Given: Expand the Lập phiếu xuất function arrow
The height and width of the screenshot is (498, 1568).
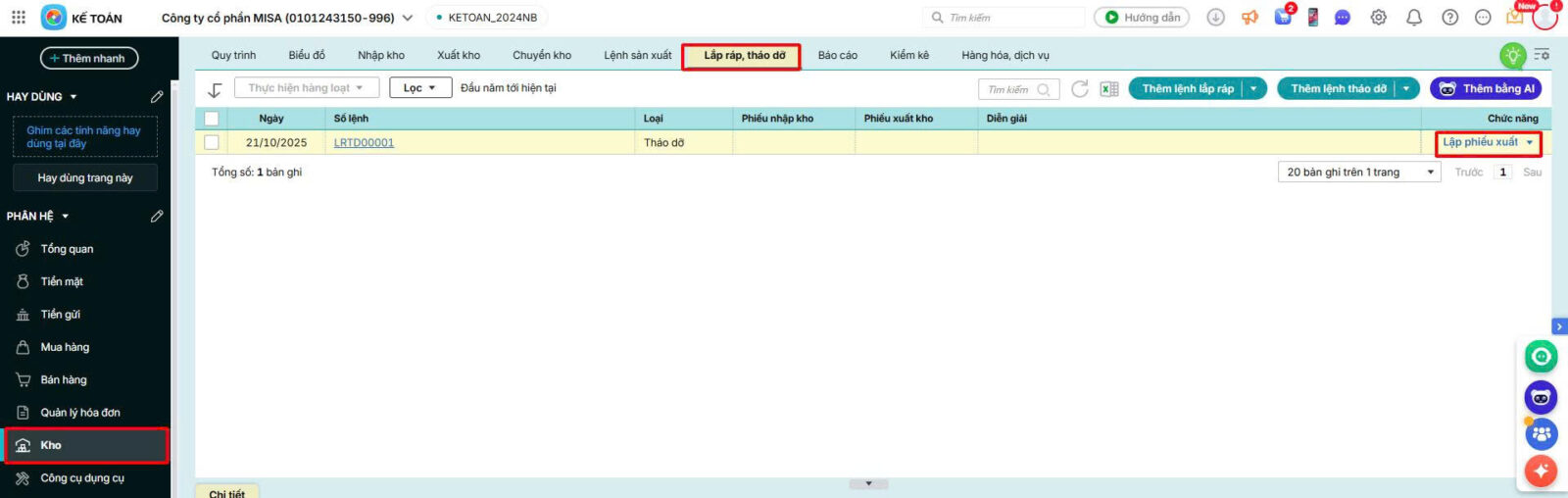Looking at the screenshot, I should click(1529, 143).
